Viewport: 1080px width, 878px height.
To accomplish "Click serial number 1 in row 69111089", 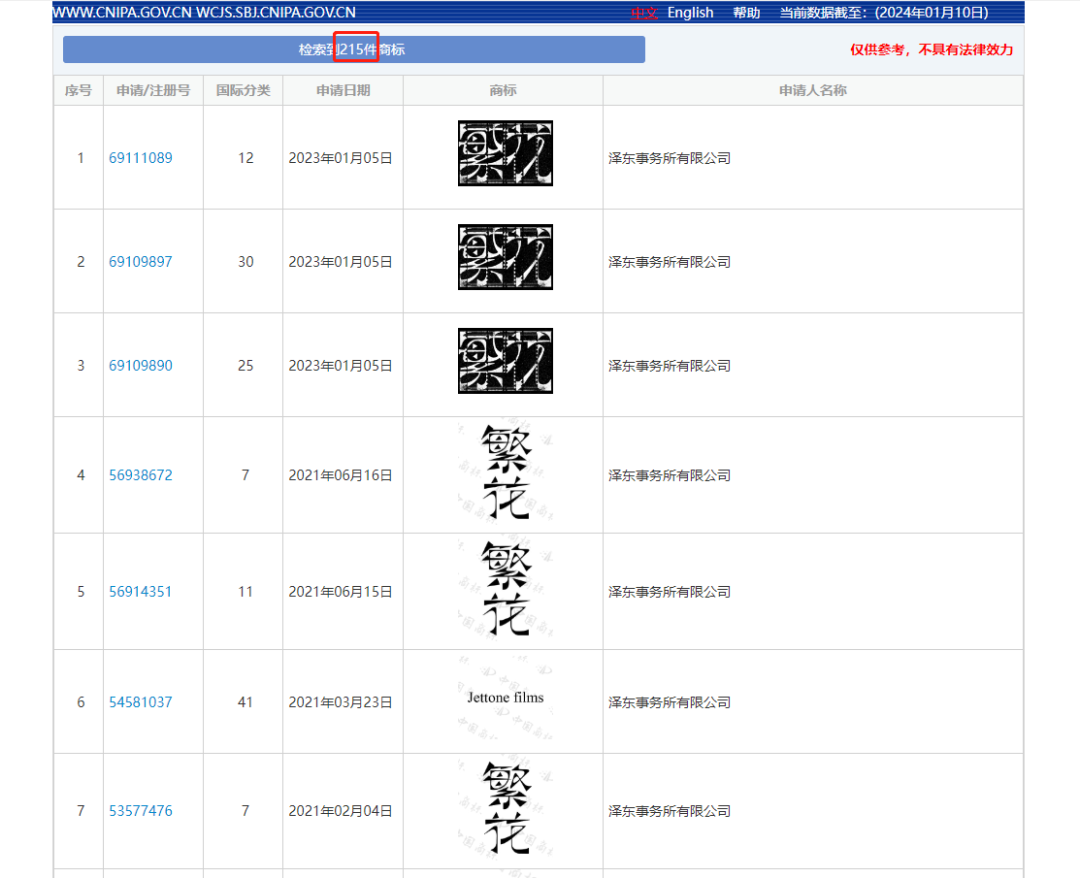I will point(81,158).
